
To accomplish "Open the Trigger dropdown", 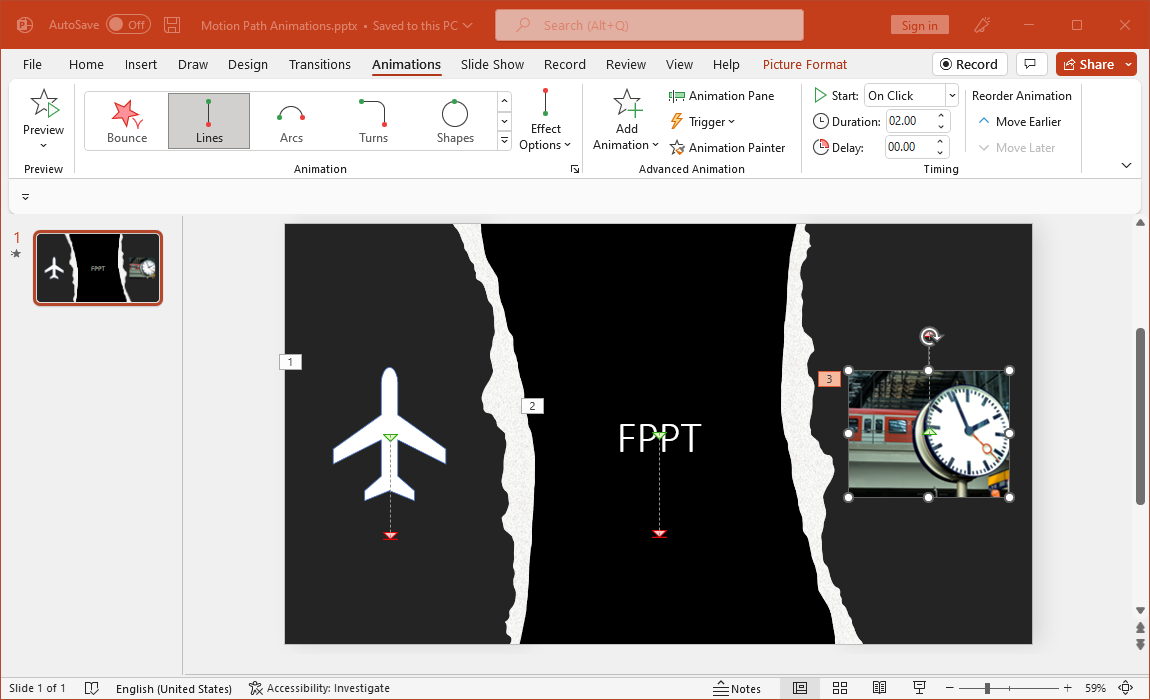I will pos(704,122).
